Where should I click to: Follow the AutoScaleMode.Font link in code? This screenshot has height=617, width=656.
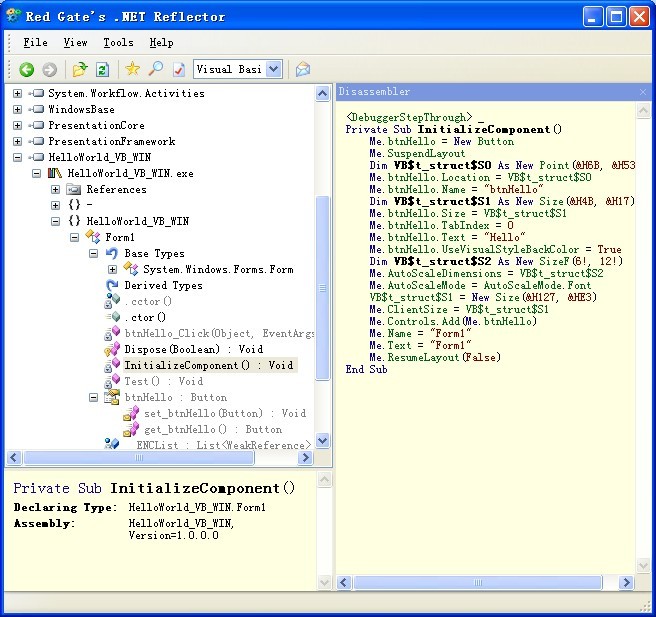tap(537, 285)
